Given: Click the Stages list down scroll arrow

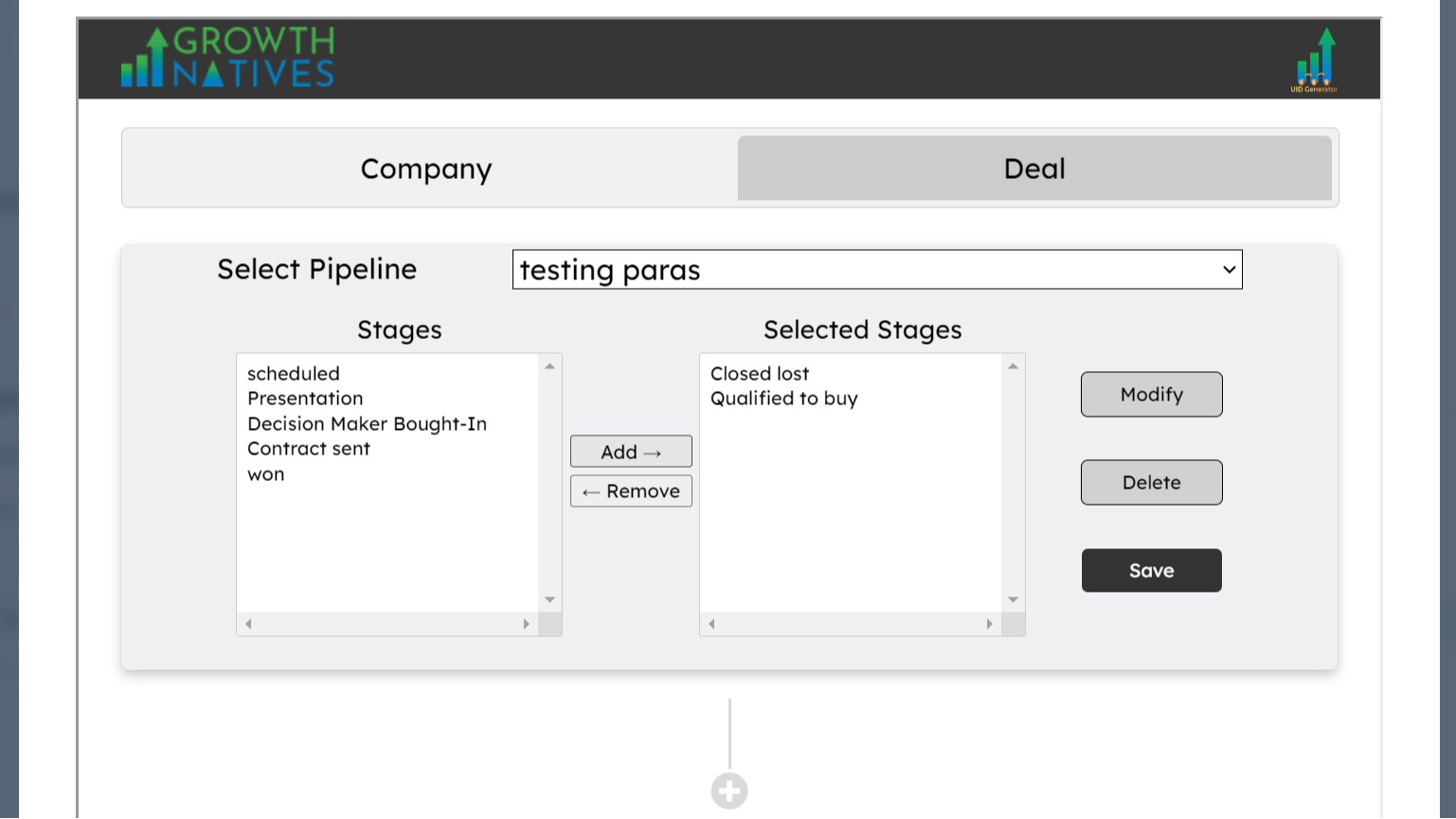Looking at the screenshot, I should (549, 599).
